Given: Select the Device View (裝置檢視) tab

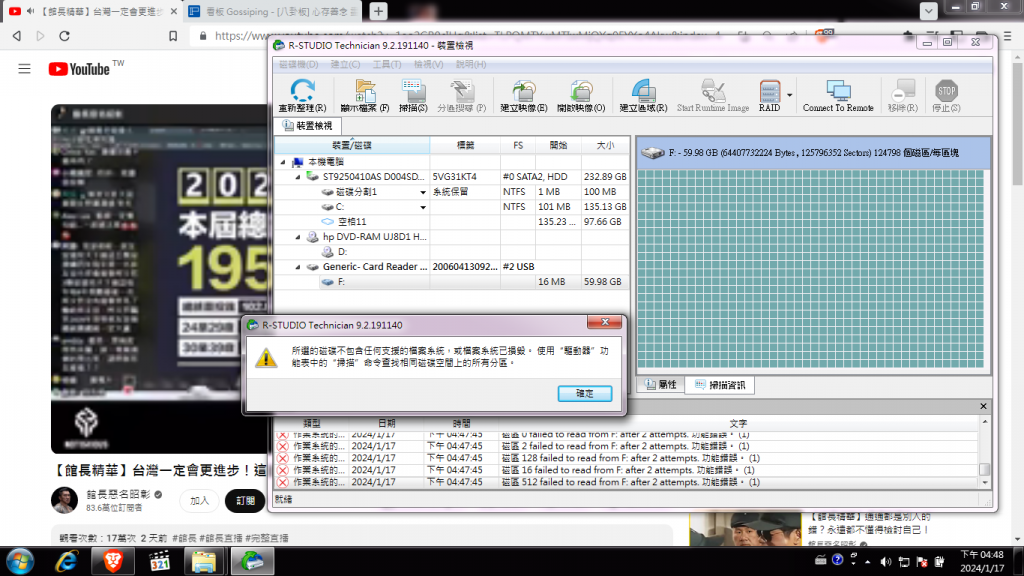Looking at the screenshot, I should 308,125.
